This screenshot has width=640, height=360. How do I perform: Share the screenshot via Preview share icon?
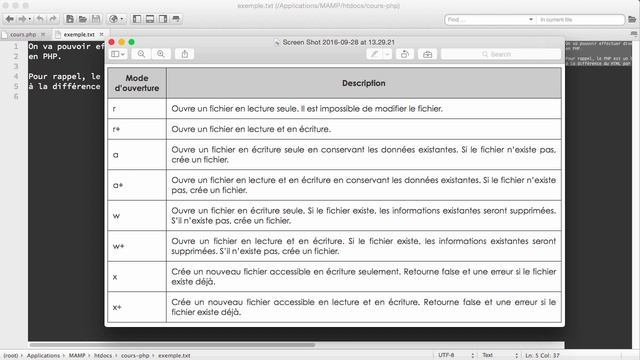pos(184,54)
